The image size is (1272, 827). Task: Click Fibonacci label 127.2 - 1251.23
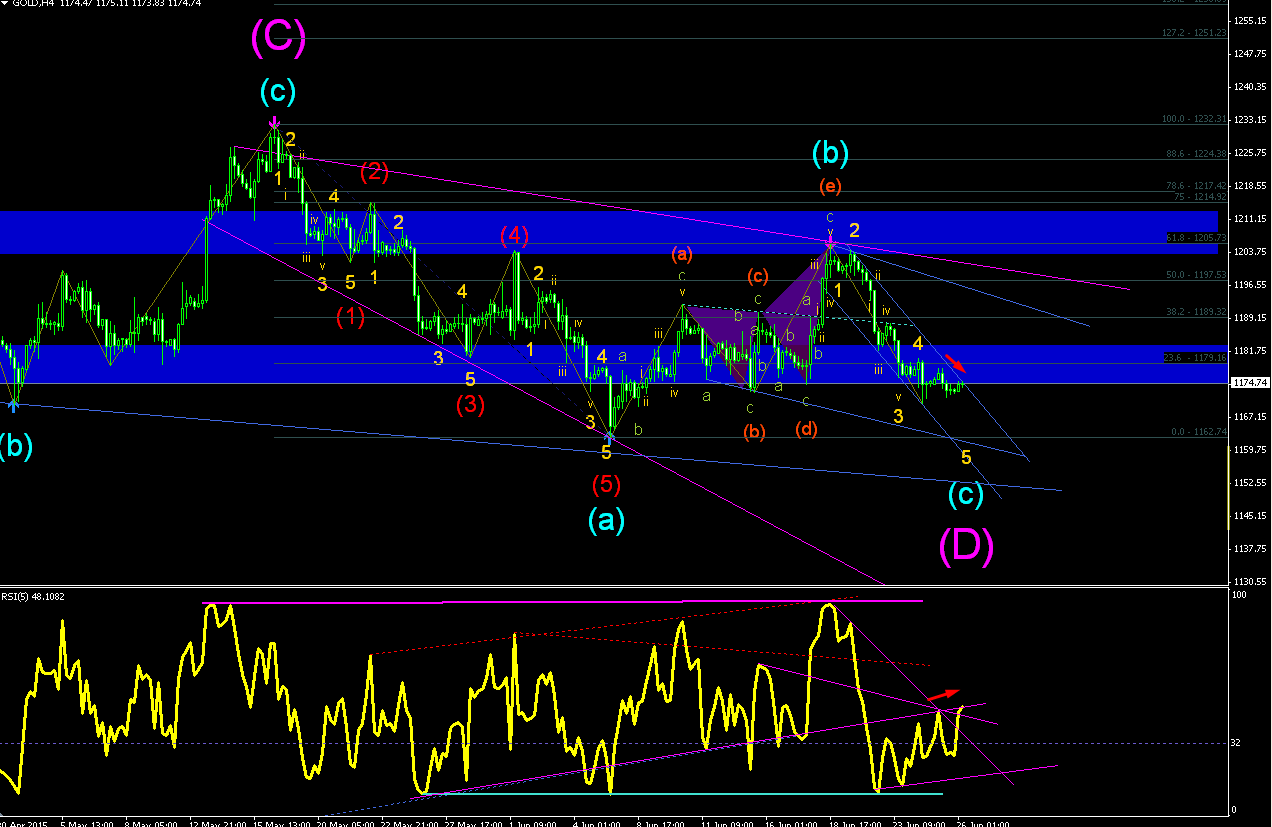(1195, 33)
